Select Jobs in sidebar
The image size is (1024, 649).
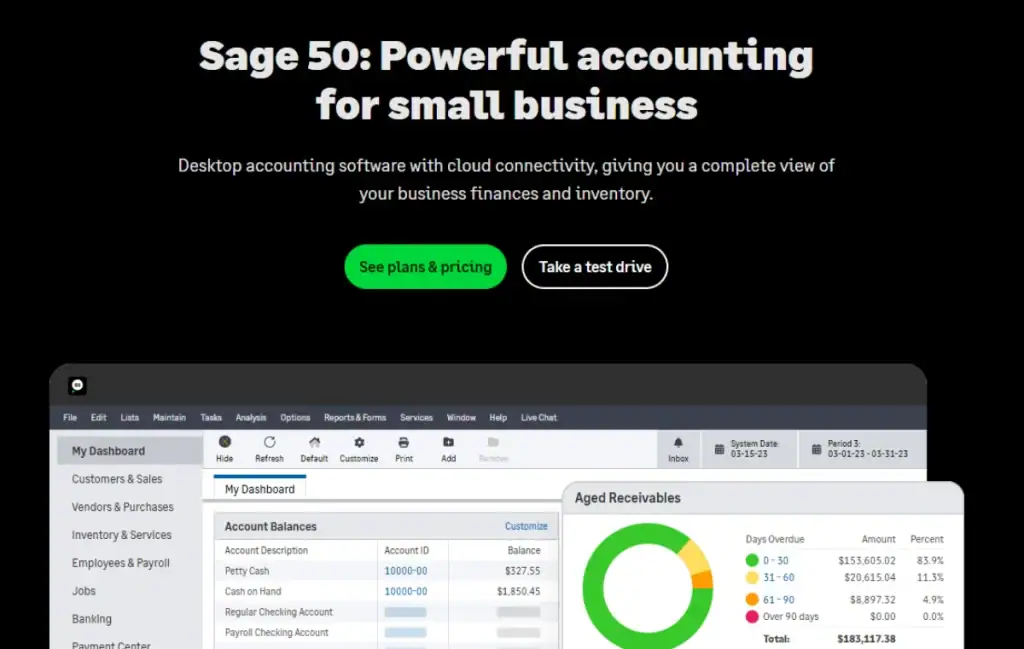[84, 591]
